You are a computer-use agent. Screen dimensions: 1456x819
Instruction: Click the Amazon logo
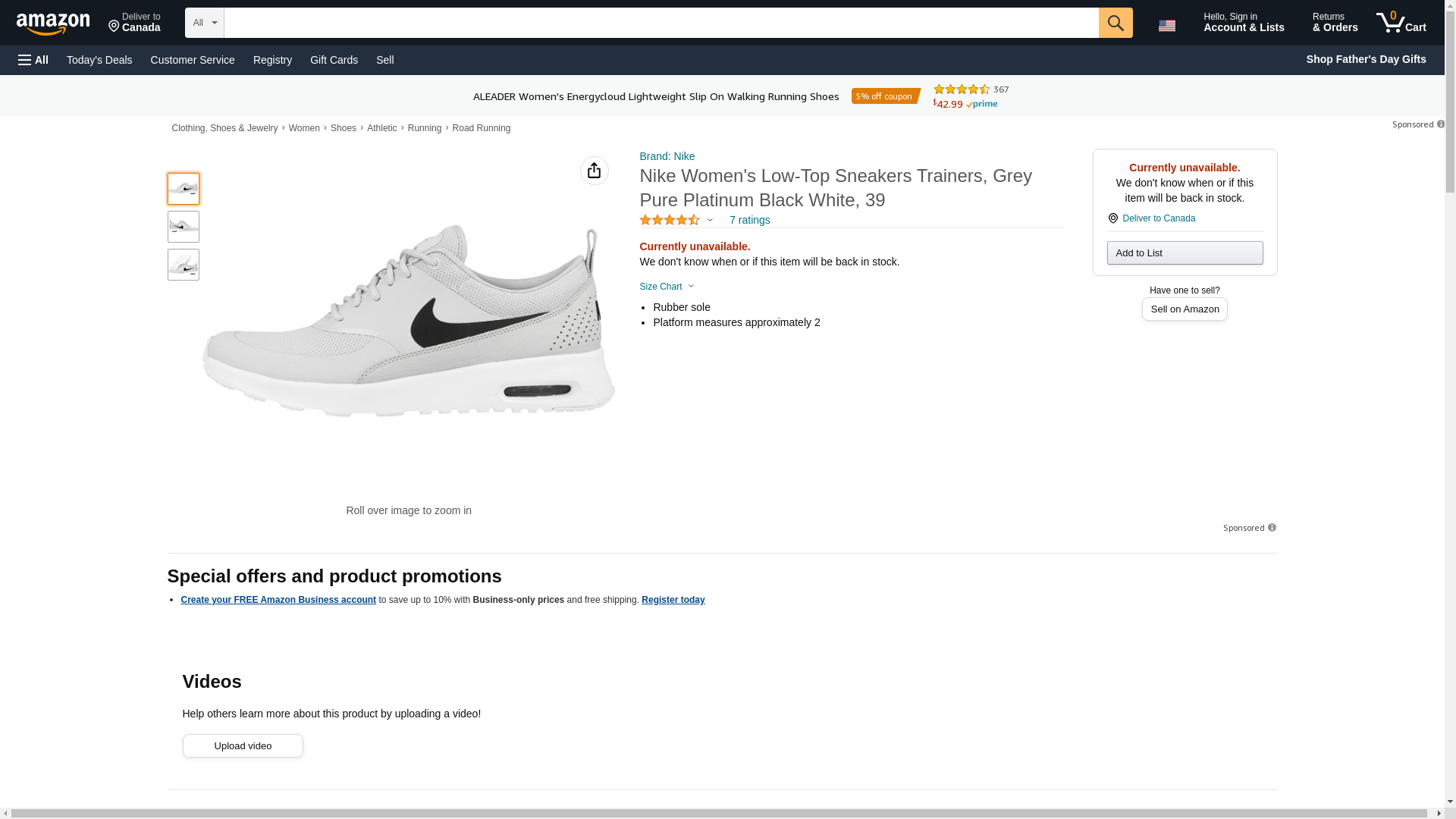(x=53, y=24)
